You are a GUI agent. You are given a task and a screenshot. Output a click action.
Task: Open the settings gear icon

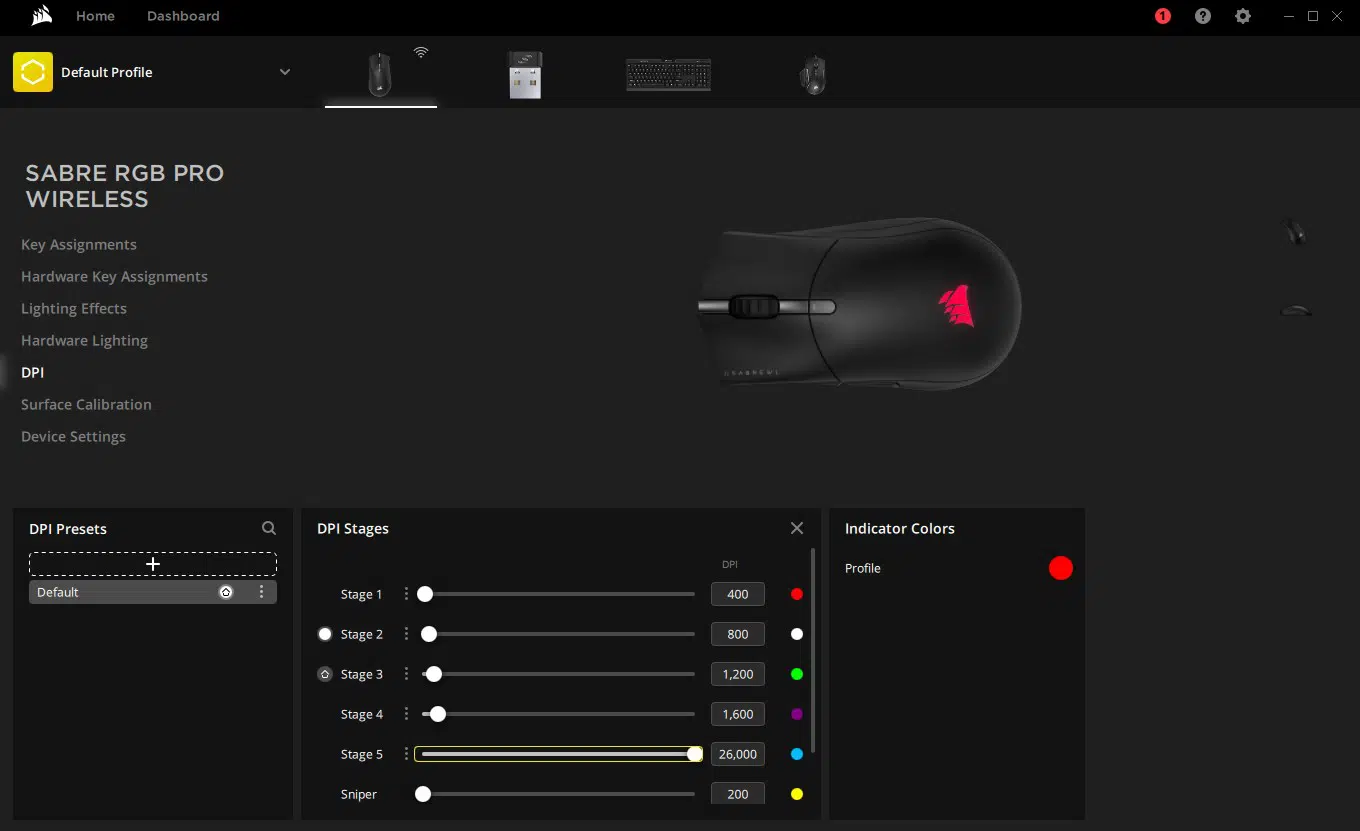pyautogui.click(x=1243, y=16)
